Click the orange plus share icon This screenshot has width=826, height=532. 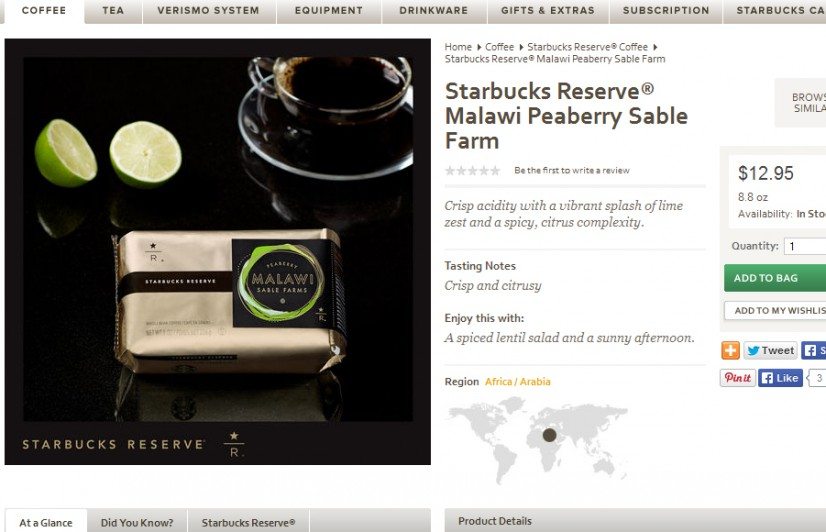pos(730,350)
